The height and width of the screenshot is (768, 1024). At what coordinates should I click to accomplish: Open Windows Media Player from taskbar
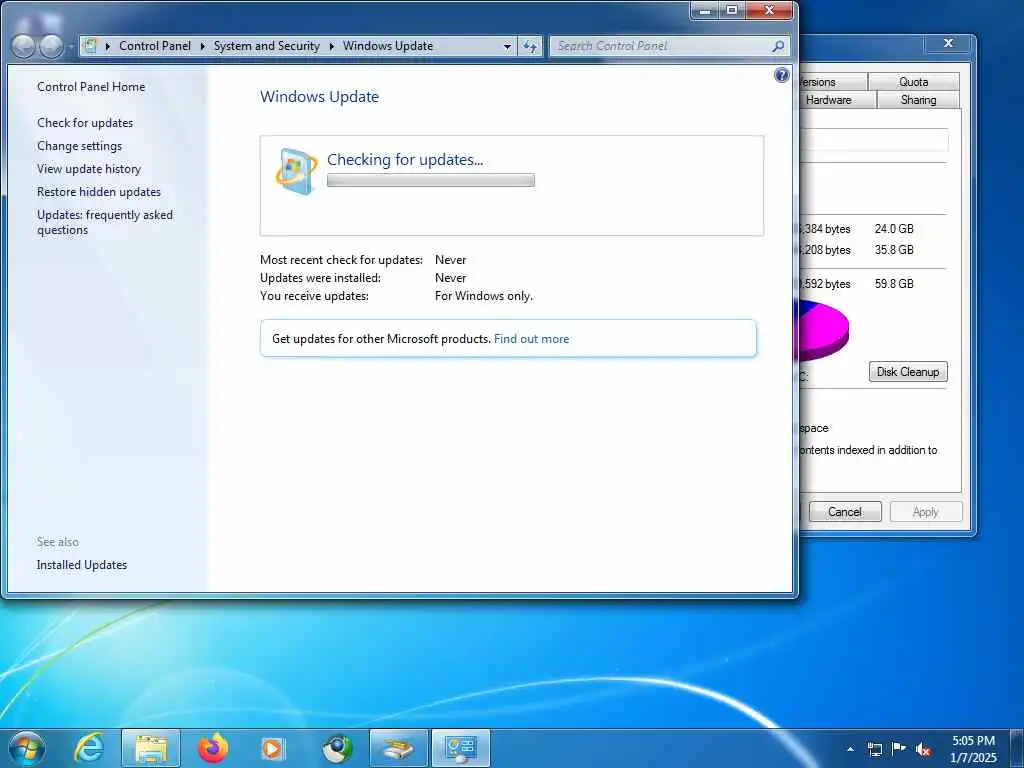coord(272,748)
